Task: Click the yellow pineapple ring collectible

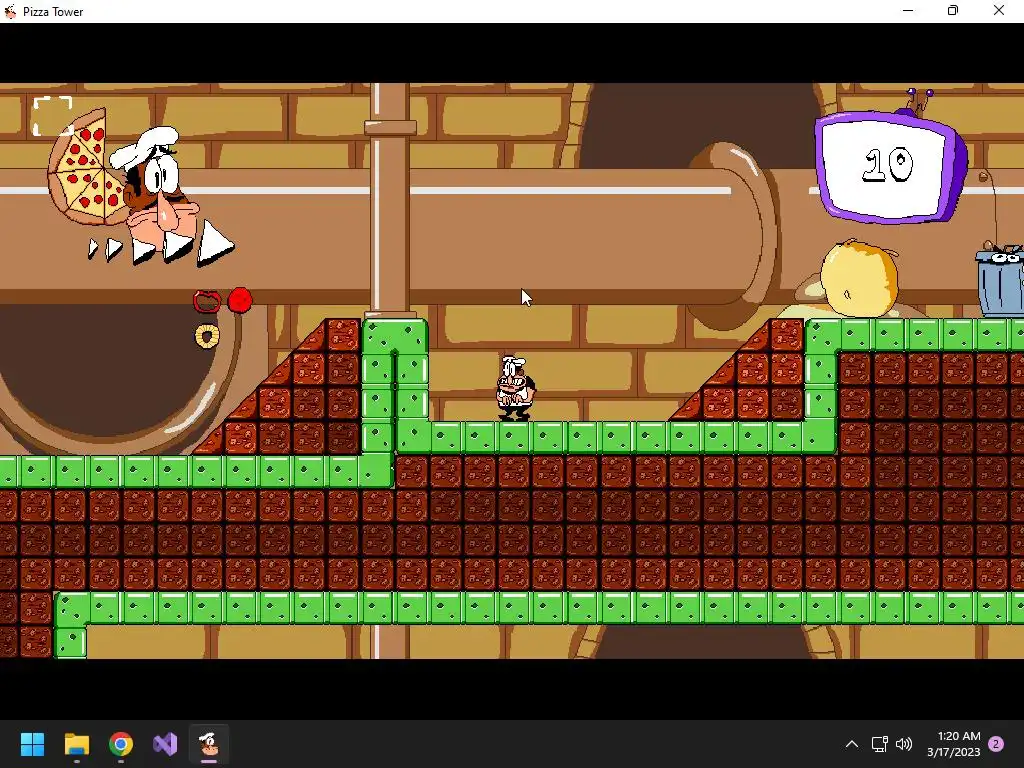Action: pyautogui.click(x=207, y=336)
